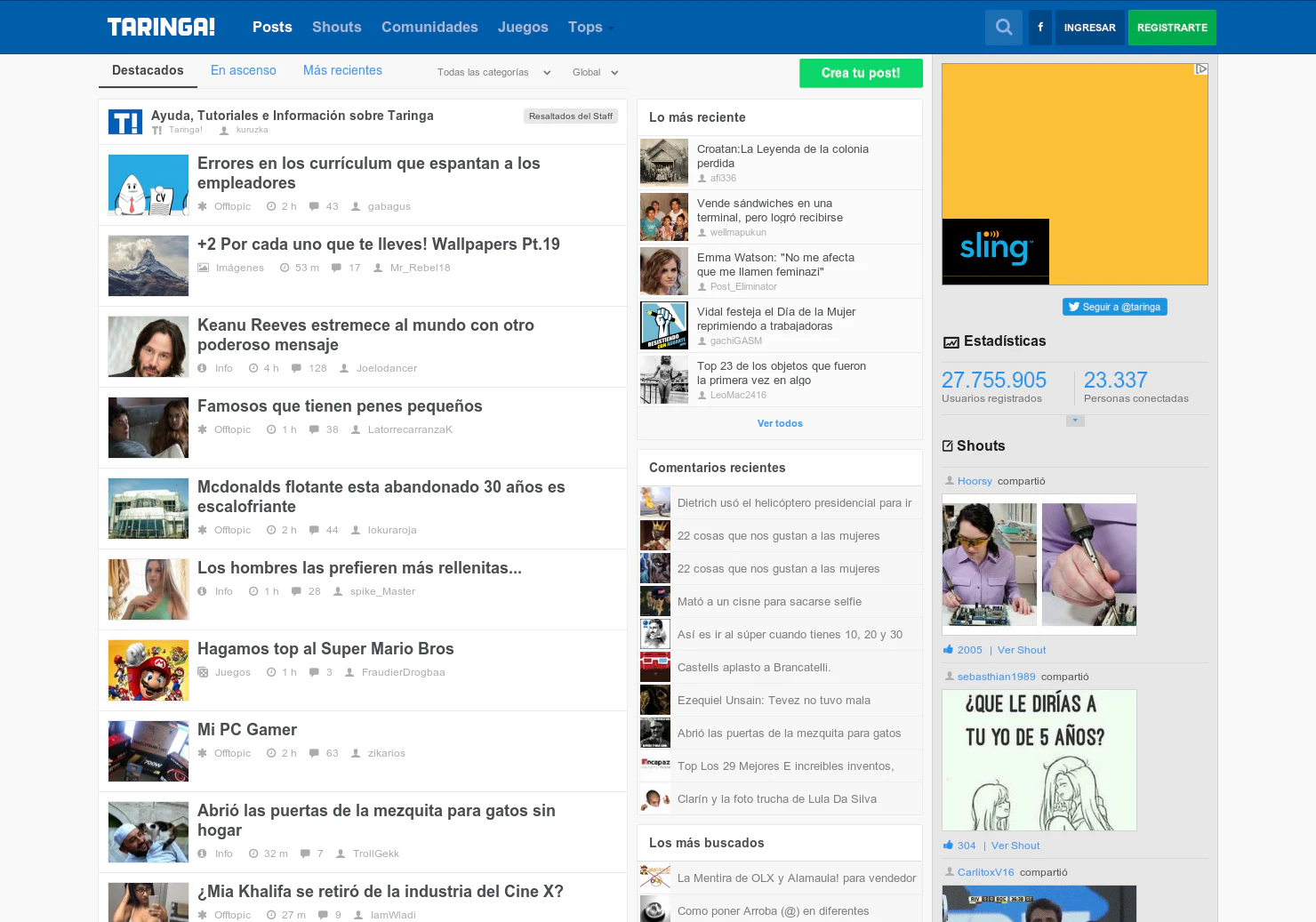This screenshot has height=922, width=1316.
Task: Open Vidal festeja el Día de la Mujer
Action: pyautogui.click(x=776, y=319)
